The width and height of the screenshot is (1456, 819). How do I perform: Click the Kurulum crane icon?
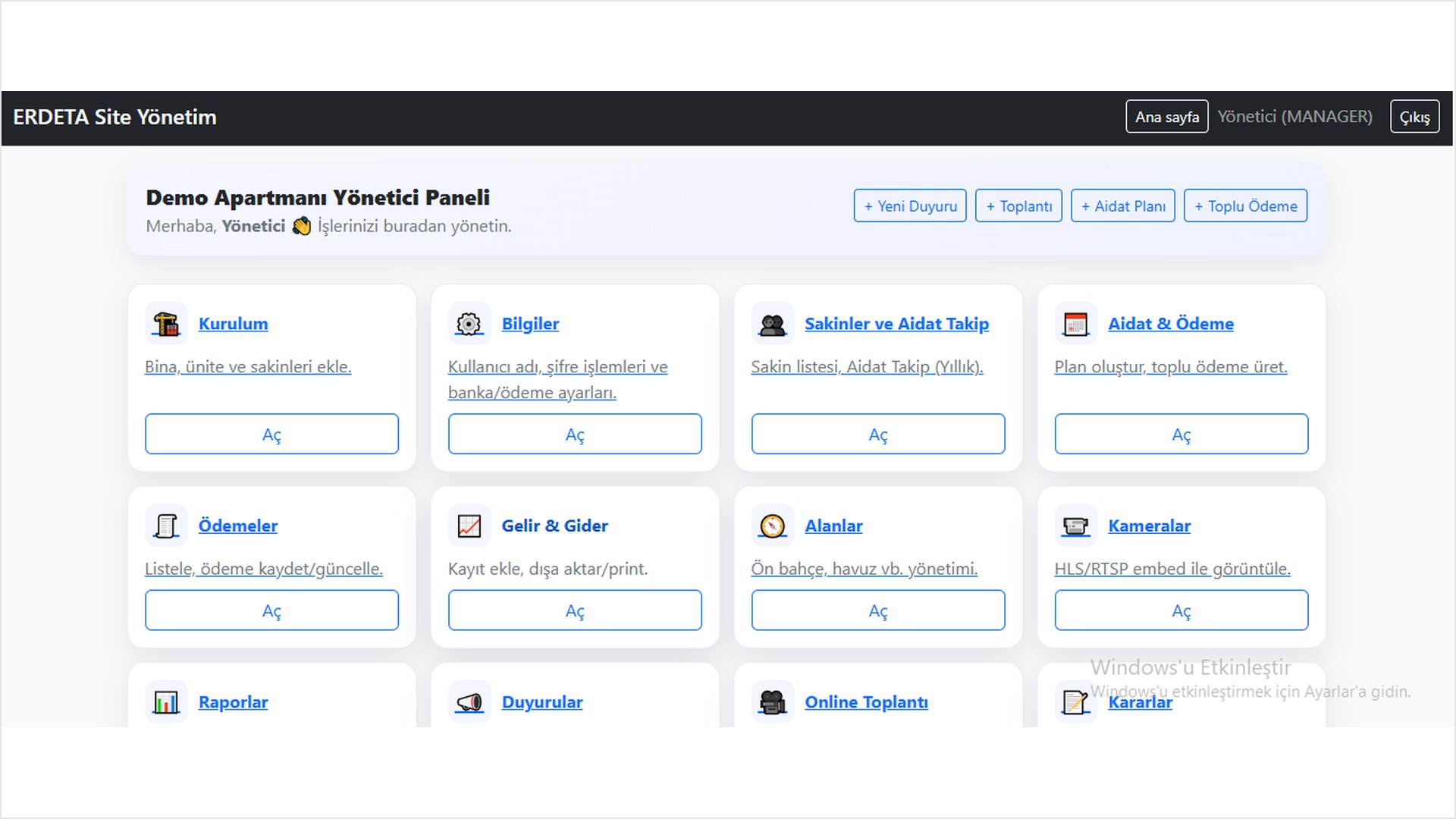(x=166, y=324)
